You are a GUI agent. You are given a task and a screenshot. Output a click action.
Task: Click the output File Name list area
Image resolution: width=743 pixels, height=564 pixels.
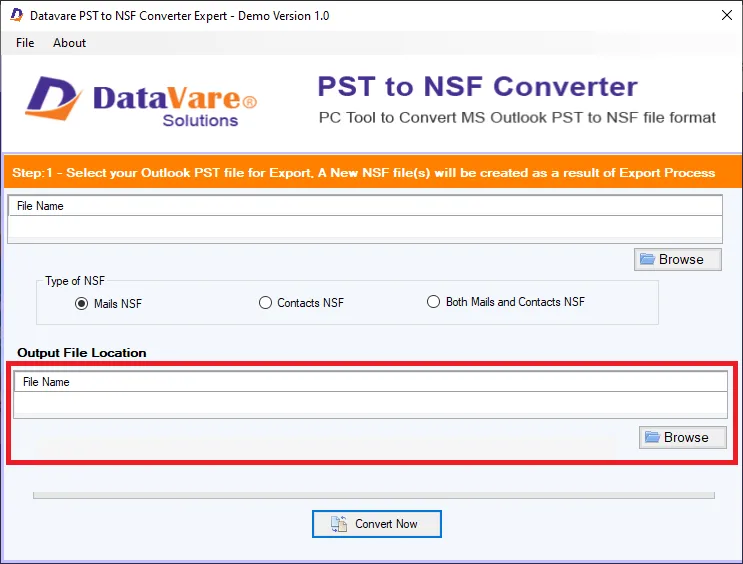click(370, 394)
